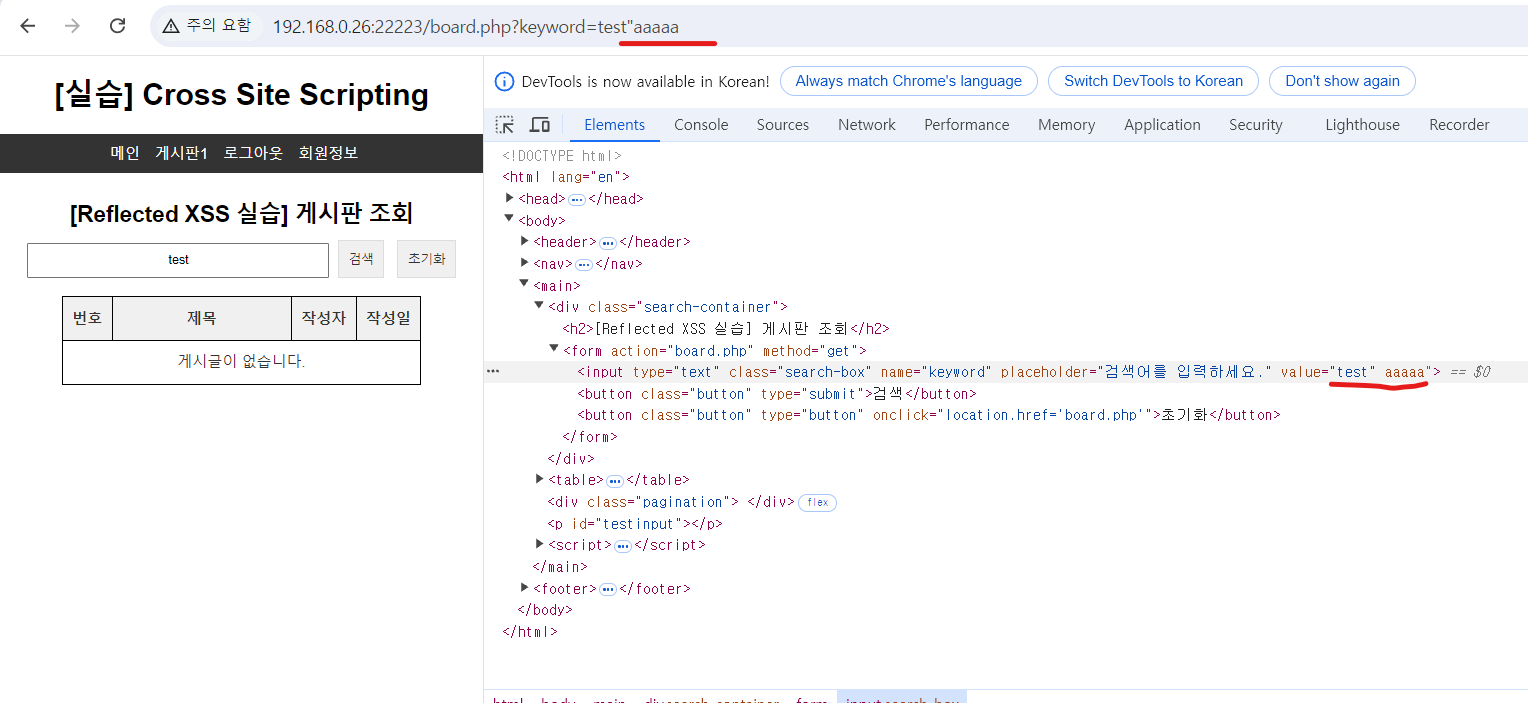1528x703 pixels.
Task: Activate the inspect element picker icon
Action: 505,125
